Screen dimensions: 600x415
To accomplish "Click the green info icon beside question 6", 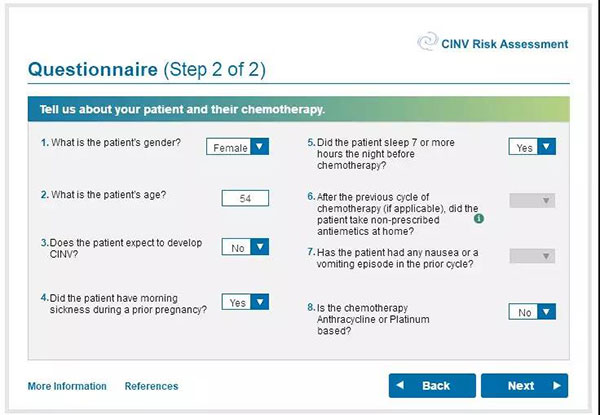I will (479, 219).
